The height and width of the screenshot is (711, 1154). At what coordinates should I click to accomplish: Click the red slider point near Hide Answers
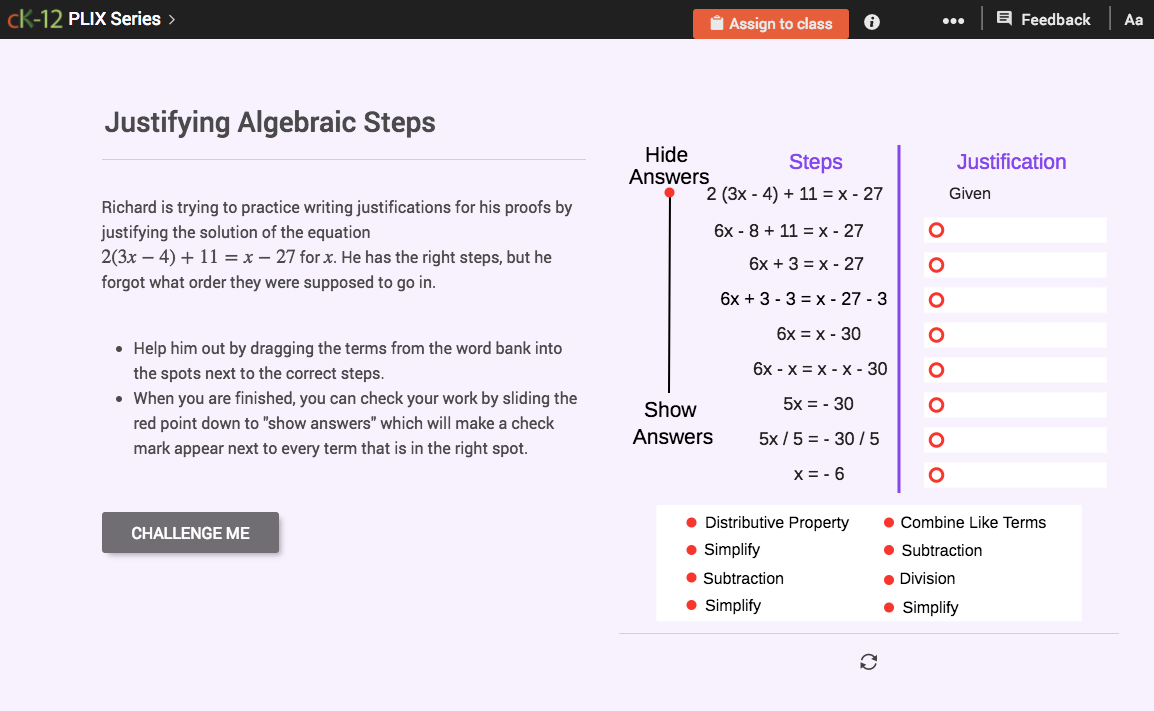669,194
